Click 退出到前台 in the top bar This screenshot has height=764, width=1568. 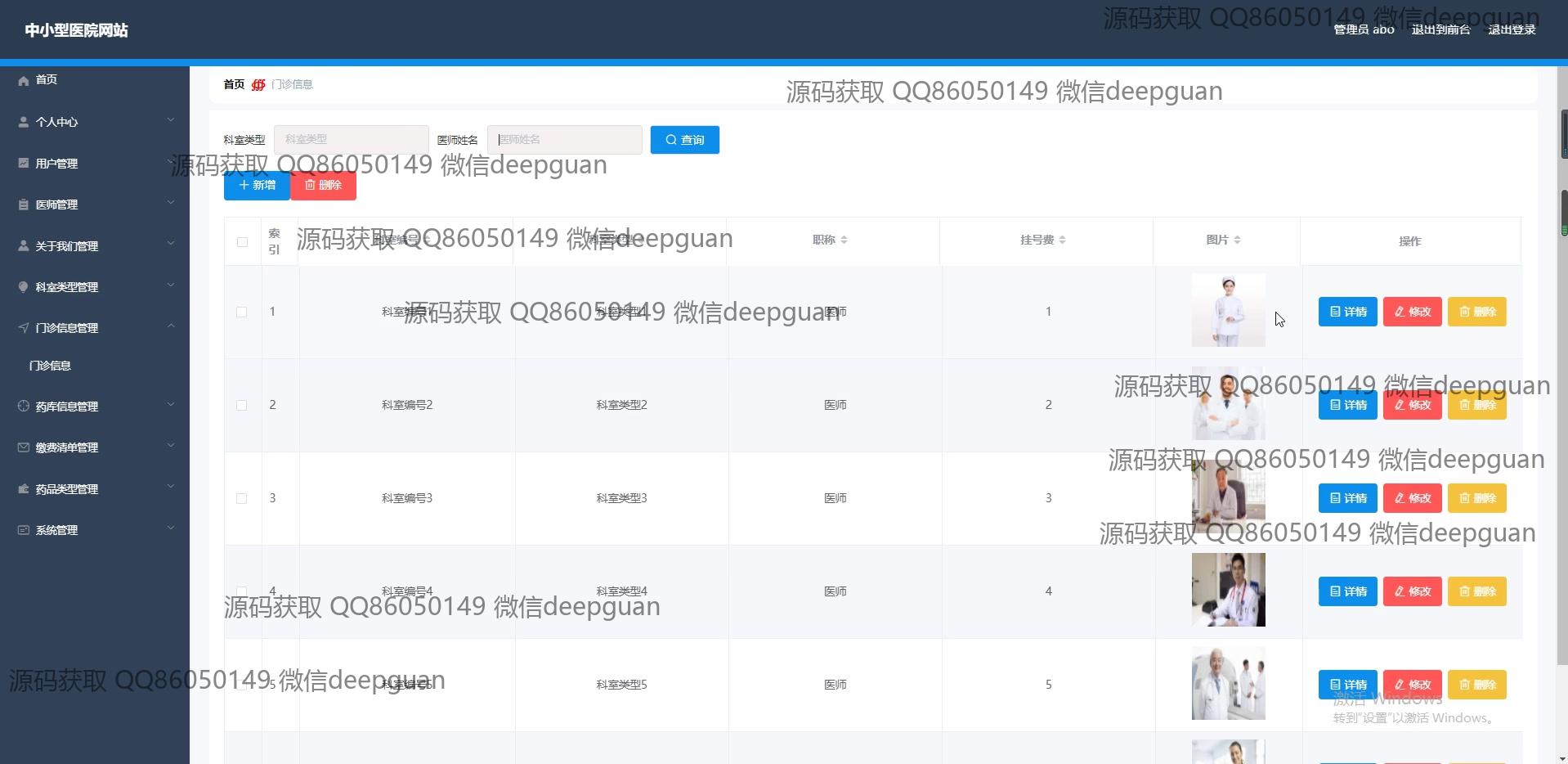pyautogui.click(x=1440, y=29)
